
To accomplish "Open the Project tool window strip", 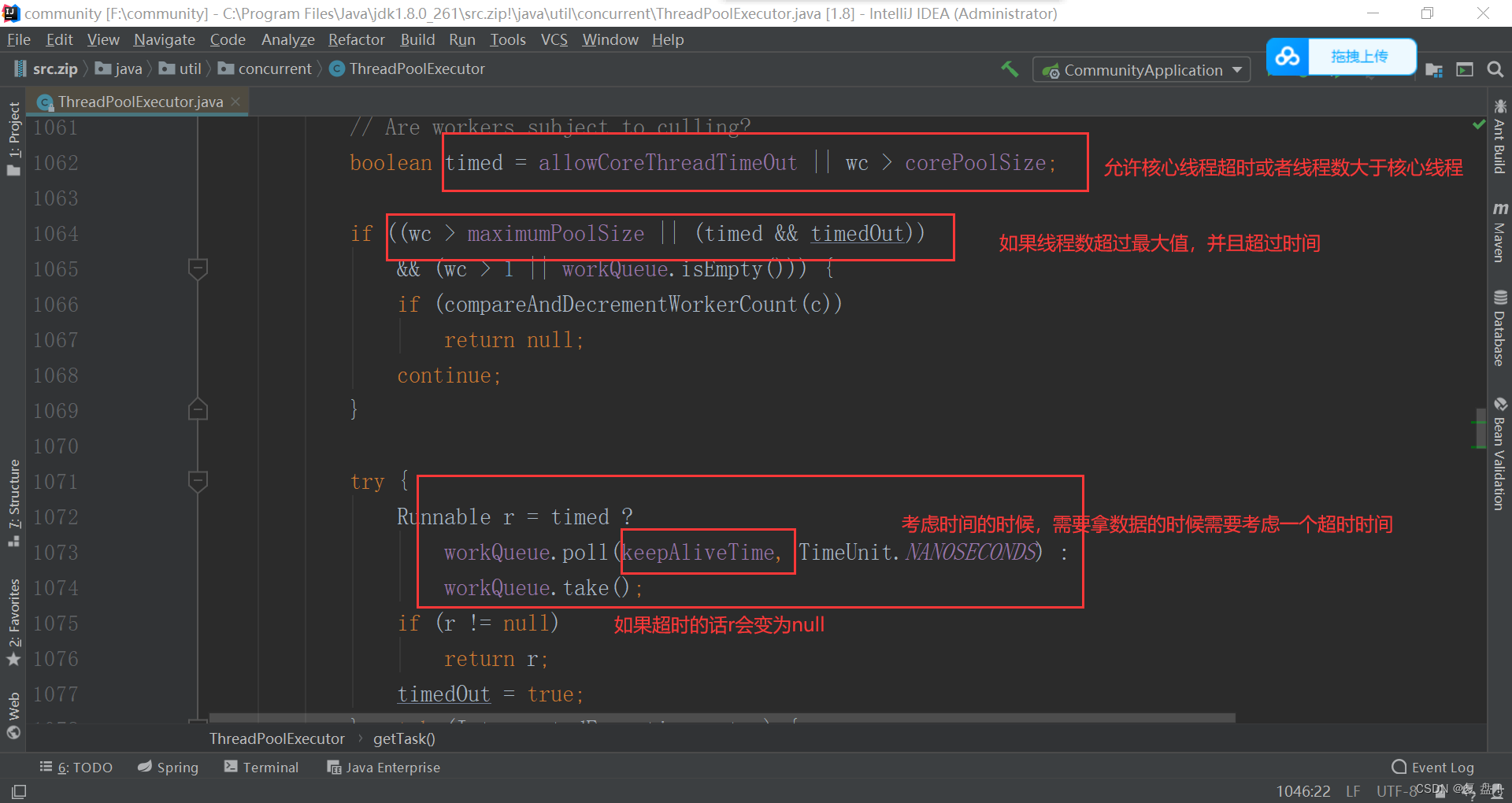I will tap(13, 139).
